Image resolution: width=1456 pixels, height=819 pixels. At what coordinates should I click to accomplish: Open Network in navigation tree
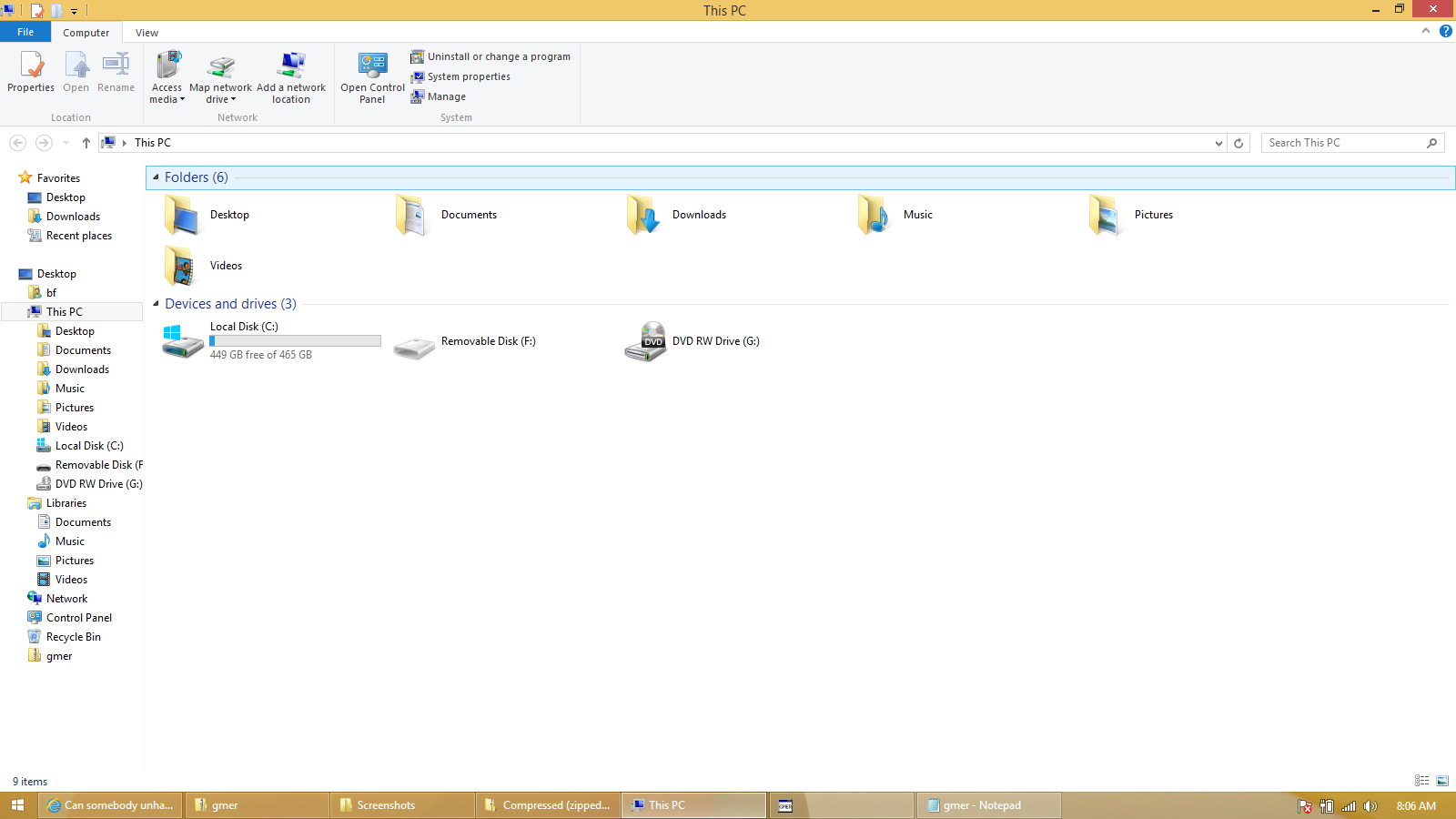[67, 599]
